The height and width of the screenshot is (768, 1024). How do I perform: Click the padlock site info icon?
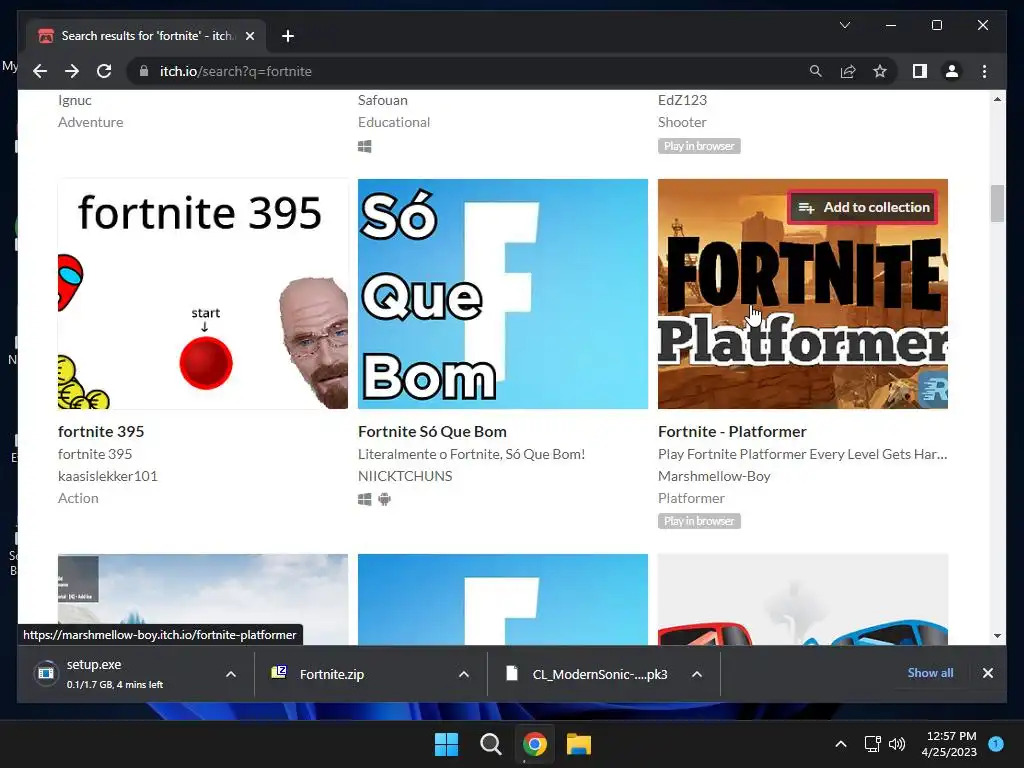pos(144,71)
